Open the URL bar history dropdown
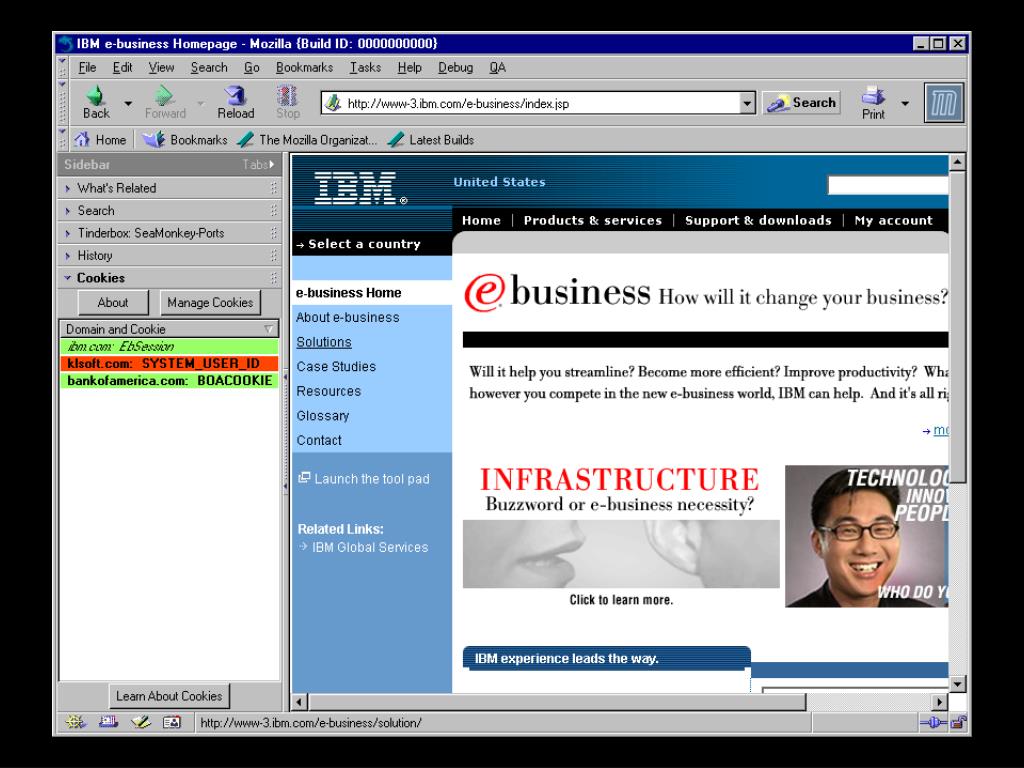 [747, 103]
